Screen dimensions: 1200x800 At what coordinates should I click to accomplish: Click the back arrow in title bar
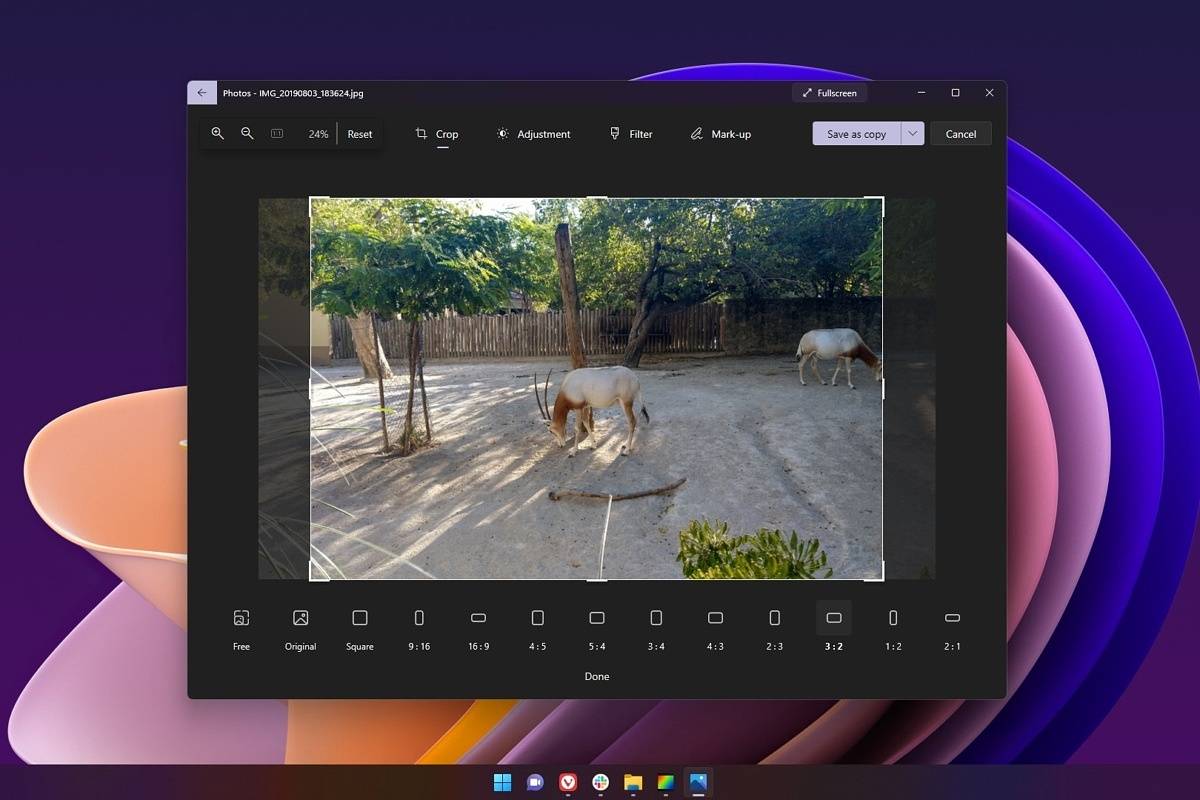click(202, 93)
